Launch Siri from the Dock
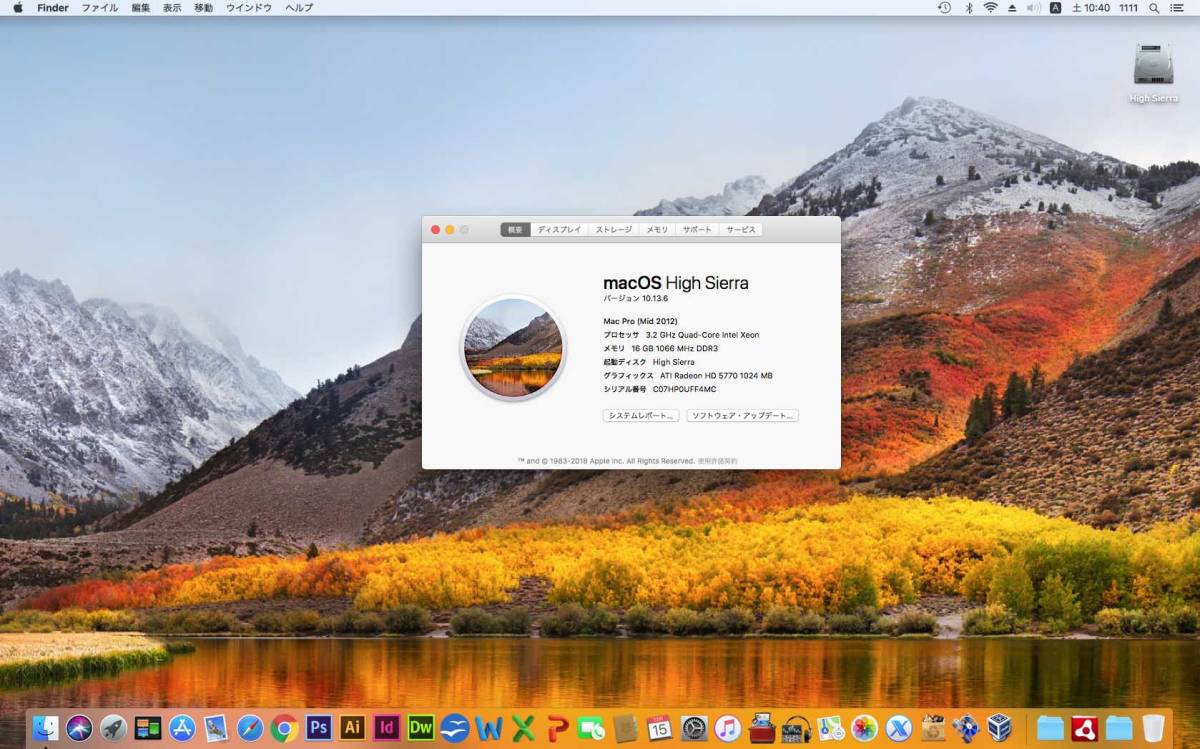Screen dimensions: 1200x749 [x=79, y=728]
